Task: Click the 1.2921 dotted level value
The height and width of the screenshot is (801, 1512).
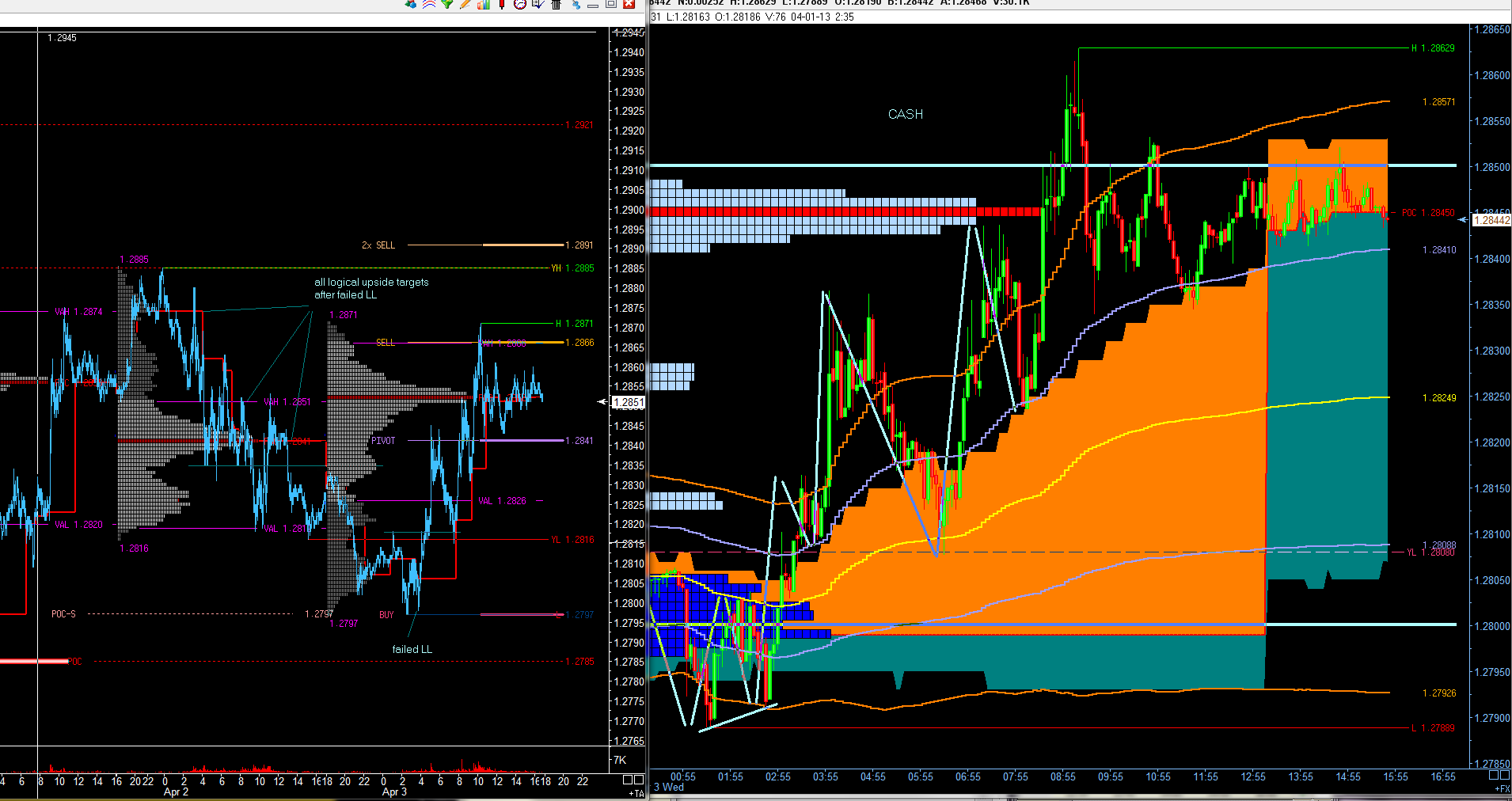Action: [x=579, y=125]
